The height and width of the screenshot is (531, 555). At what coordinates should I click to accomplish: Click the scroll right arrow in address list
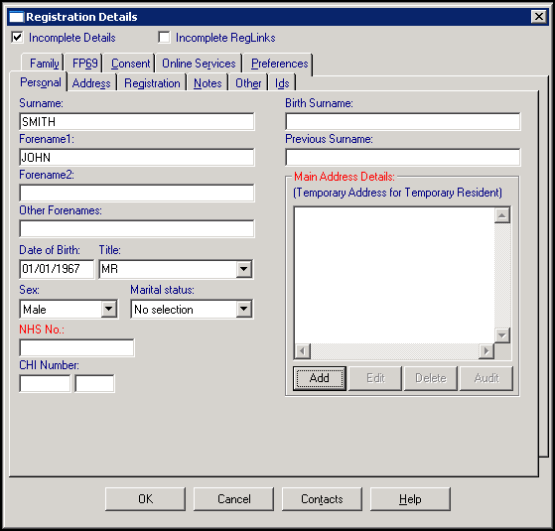click(486, 351)
